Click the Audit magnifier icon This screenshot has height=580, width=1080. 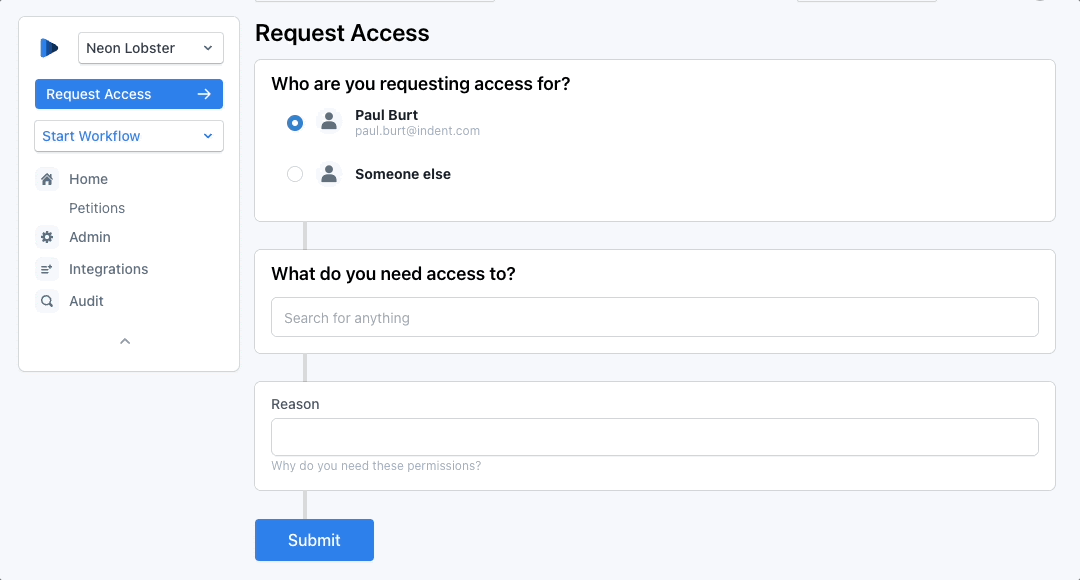(47, 301)
